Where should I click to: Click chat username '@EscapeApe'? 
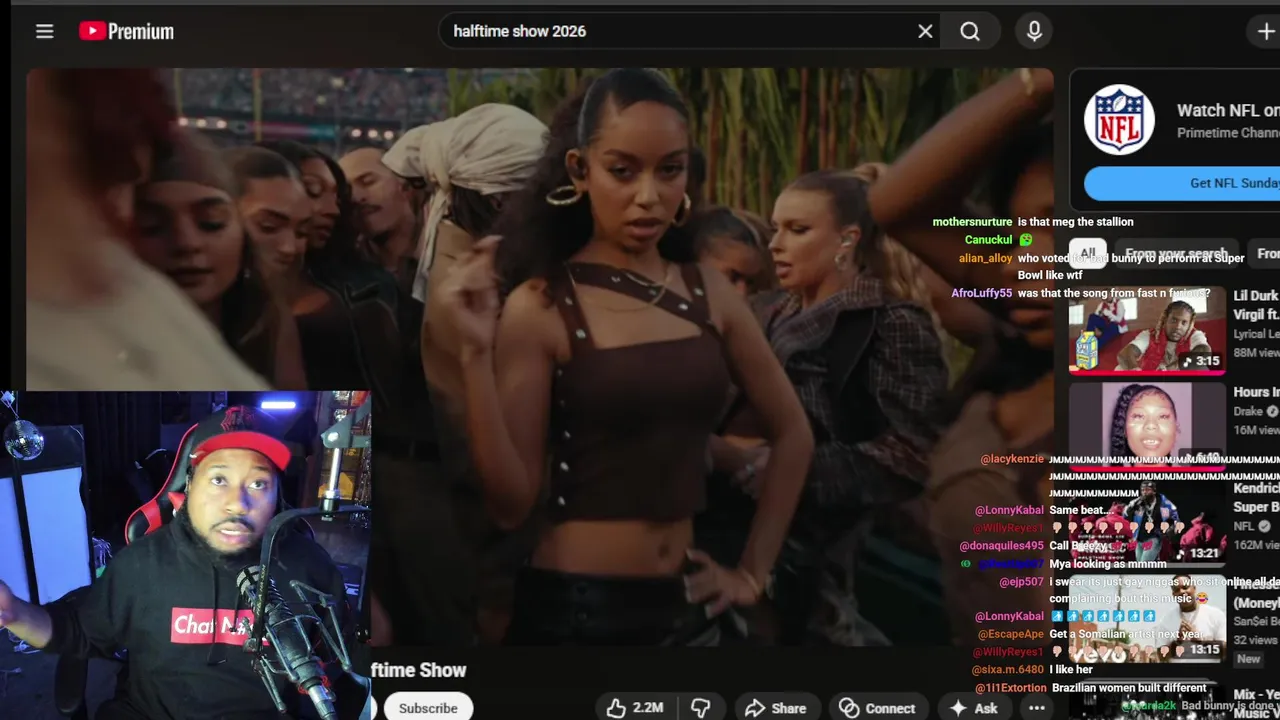1010,634
